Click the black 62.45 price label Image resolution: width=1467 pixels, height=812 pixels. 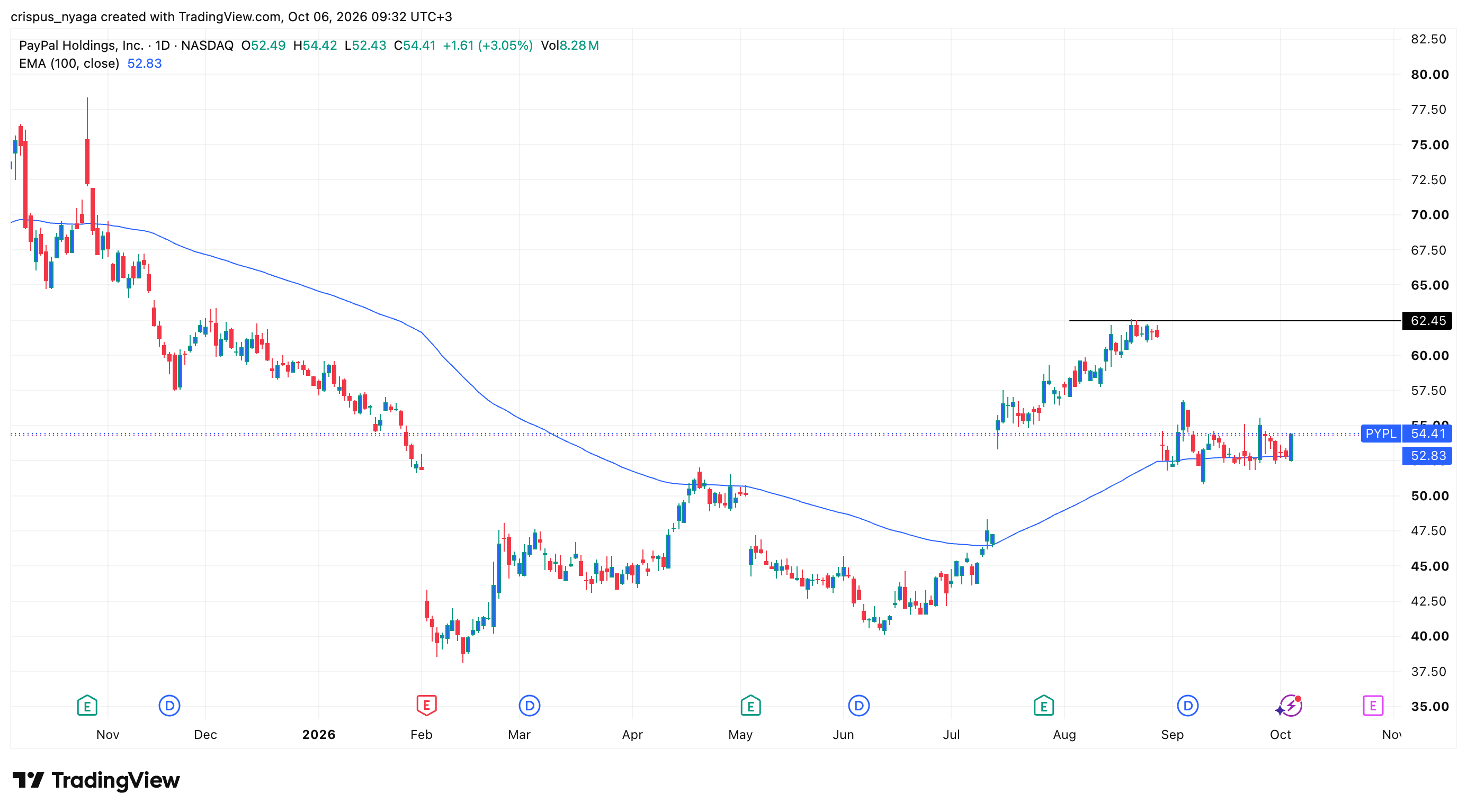coord(1427,320)
